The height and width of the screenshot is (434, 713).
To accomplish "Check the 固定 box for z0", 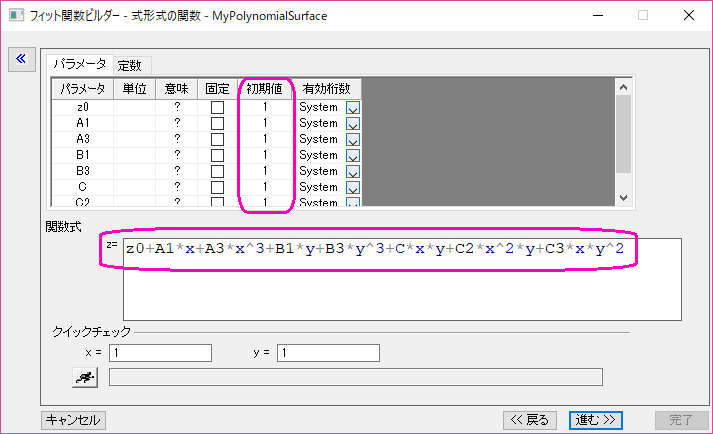I will (x=217, y=107).
